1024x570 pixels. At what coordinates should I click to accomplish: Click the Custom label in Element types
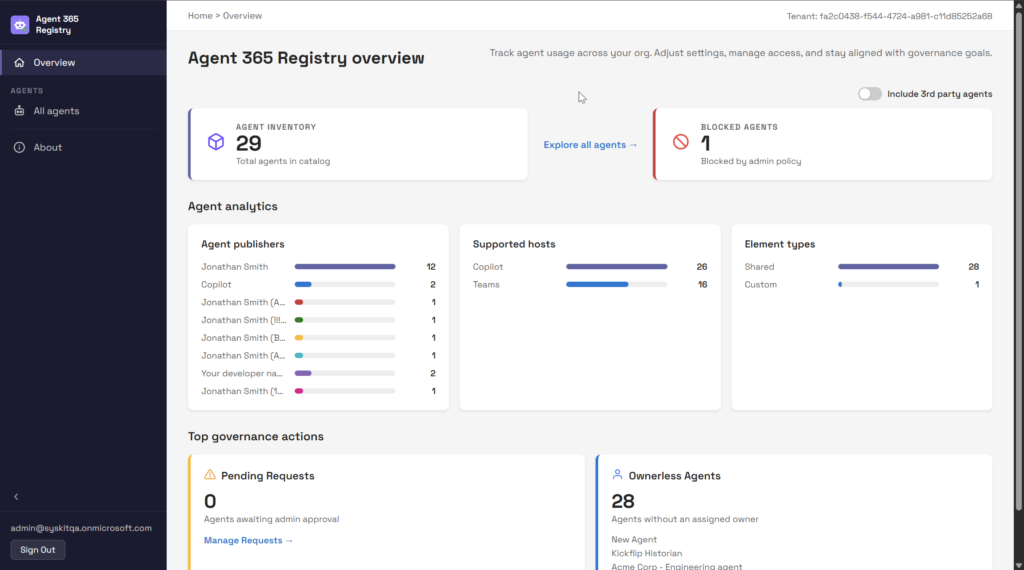point(761,285)
